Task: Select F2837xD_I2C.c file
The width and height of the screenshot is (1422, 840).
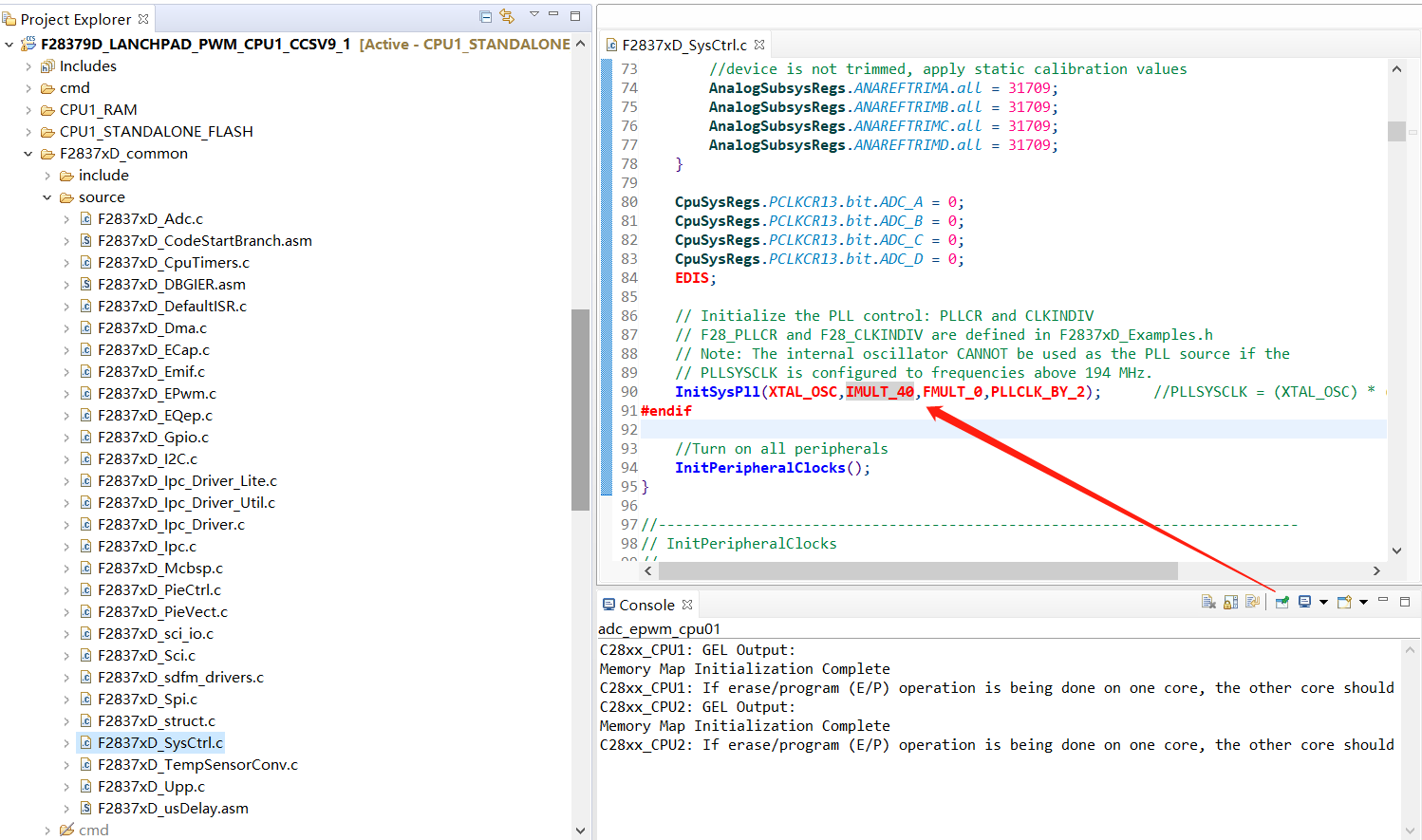Action: pos(147,459)
